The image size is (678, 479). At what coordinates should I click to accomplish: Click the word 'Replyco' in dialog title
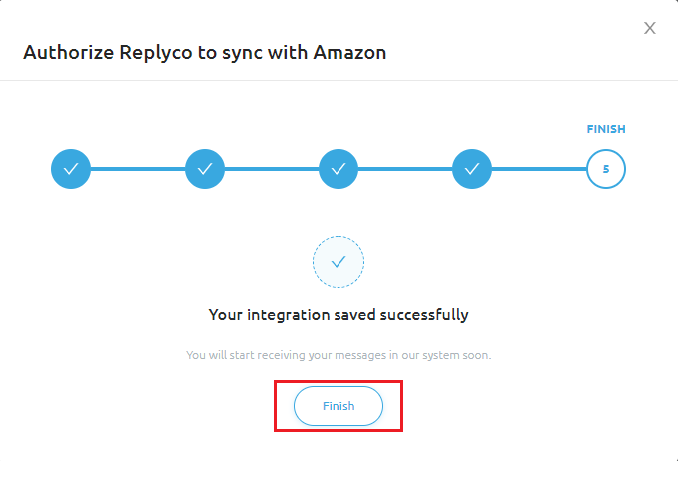155,52
